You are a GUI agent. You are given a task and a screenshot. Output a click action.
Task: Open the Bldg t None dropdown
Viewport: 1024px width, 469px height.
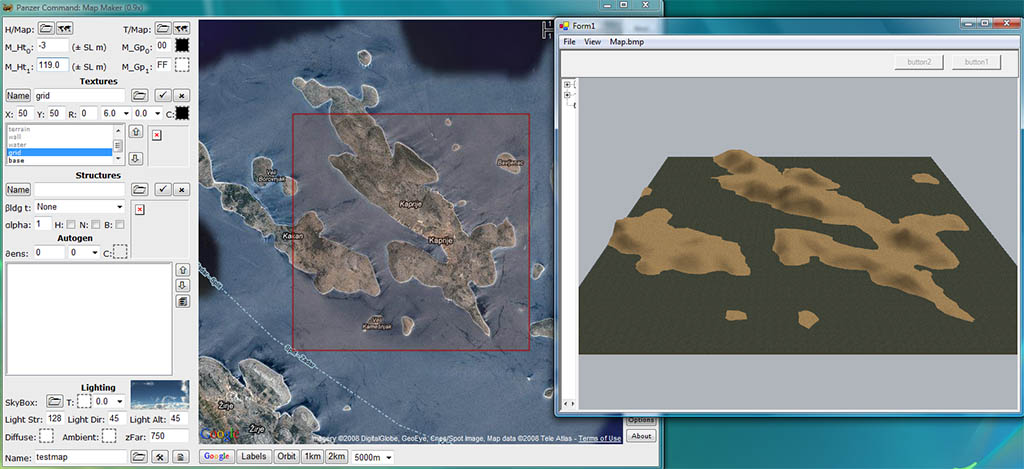[x=79, y=207]
